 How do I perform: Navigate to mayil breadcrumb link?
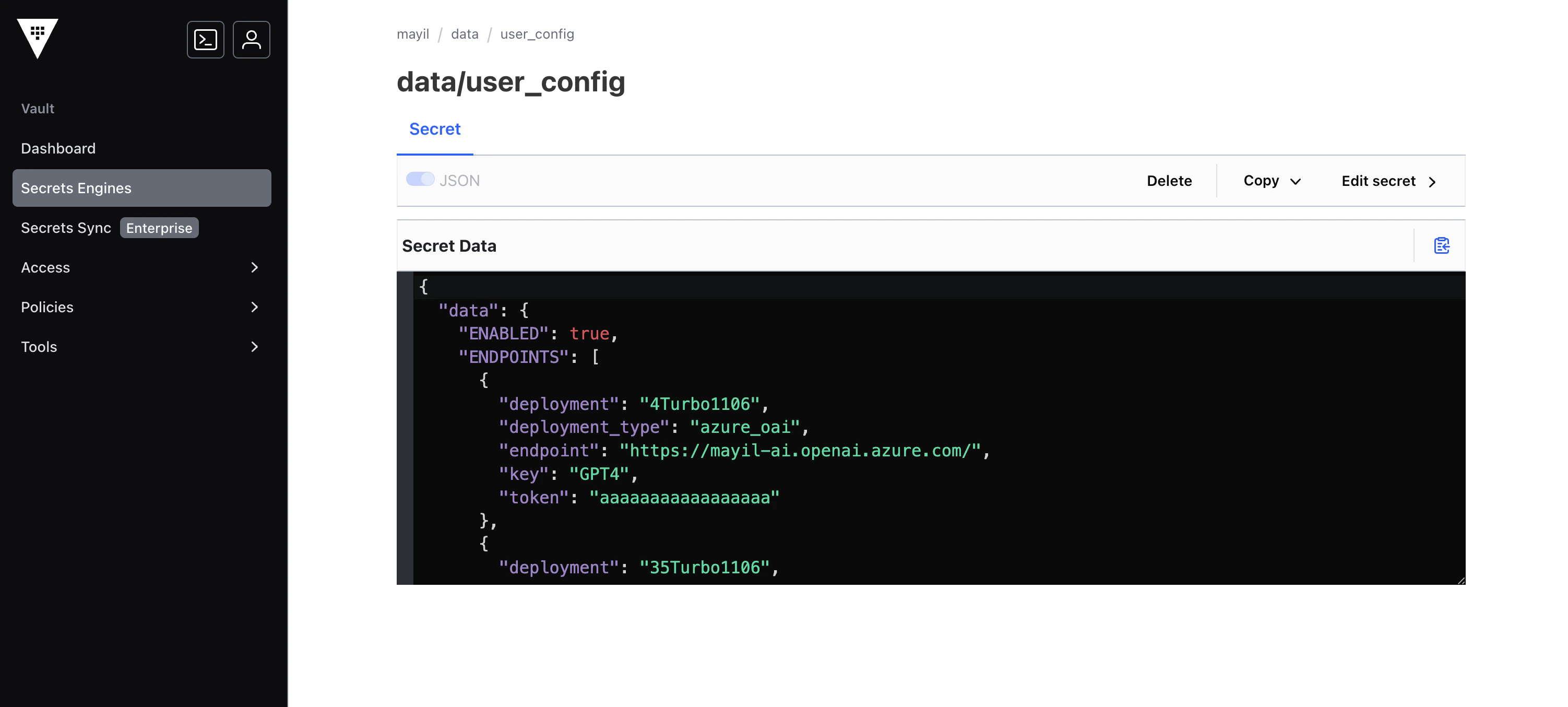coord(413,34)
